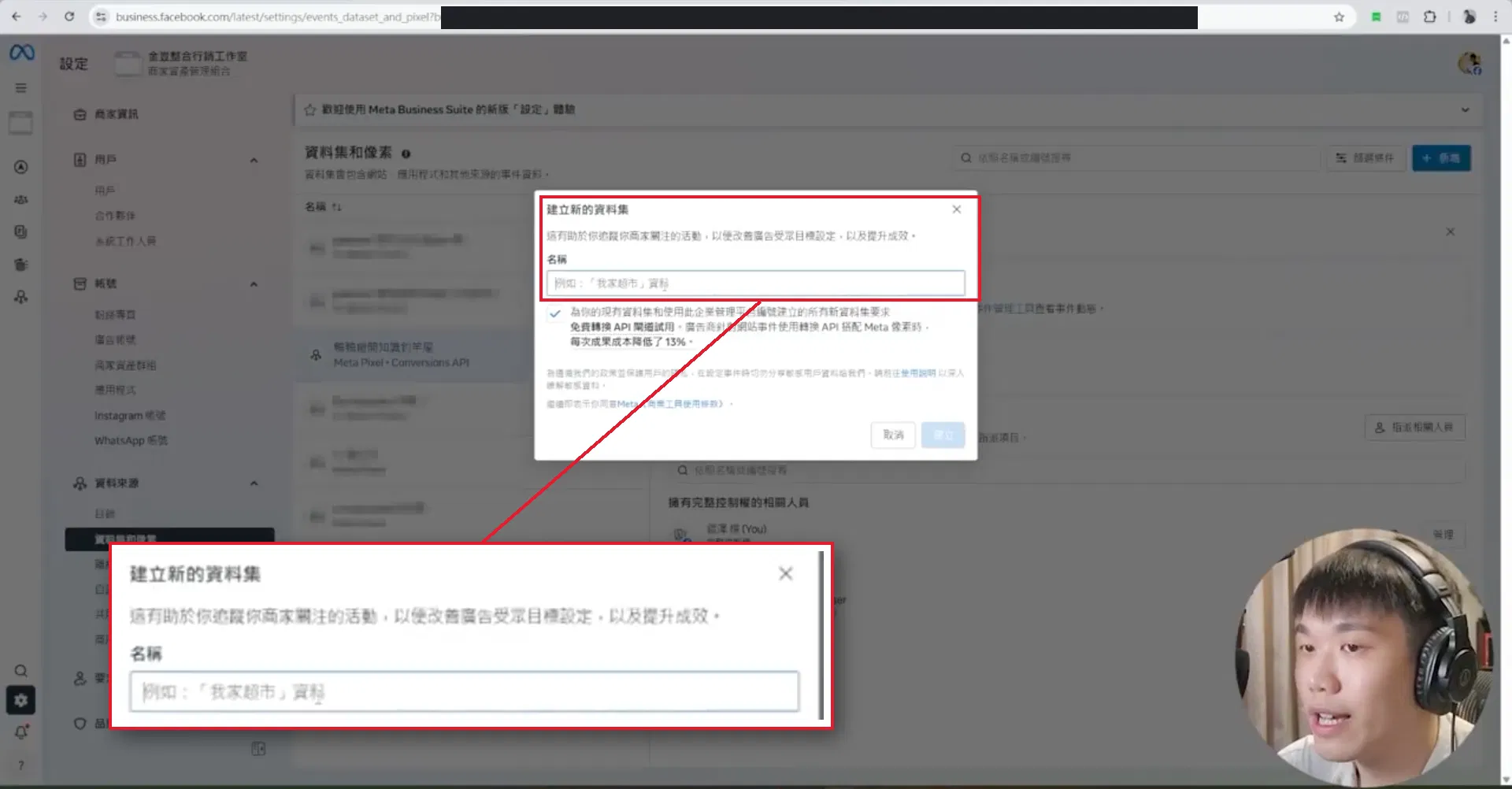Open 用戶 sub-item under 用戶 section
The width and height of the screenshot is (1512, 789).
pos(105,191)
